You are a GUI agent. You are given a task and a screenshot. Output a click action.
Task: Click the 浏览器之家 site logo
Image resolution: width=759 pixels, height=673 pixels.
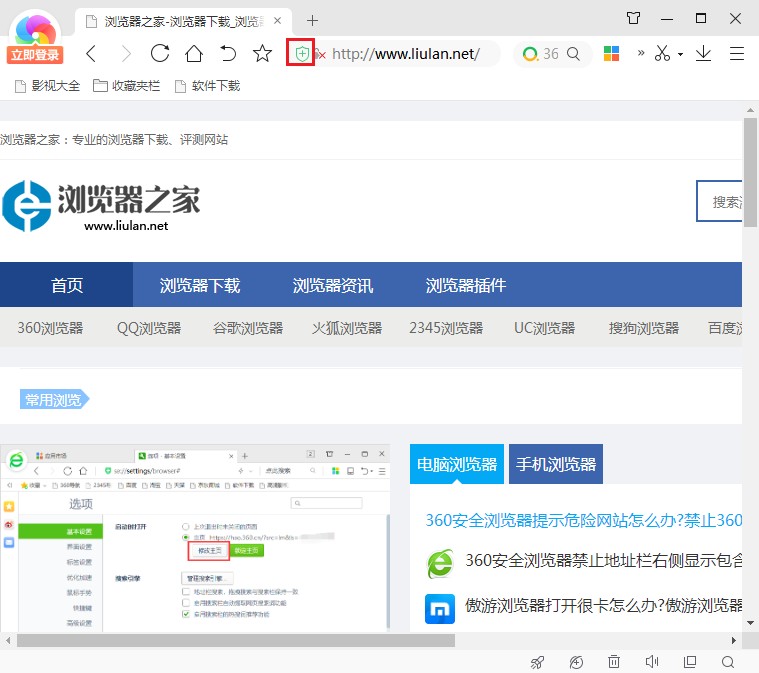[x=101, y=206]
